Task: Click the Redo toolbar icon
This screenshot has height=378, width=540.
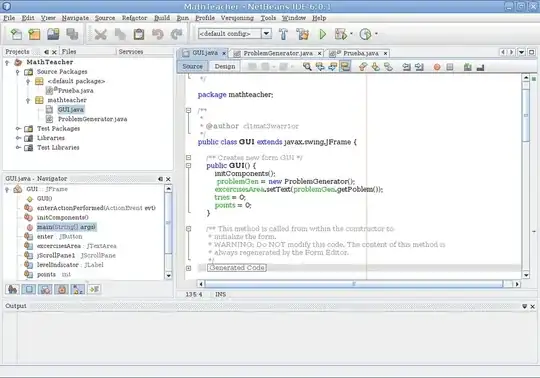Action: tap(177, 34)
